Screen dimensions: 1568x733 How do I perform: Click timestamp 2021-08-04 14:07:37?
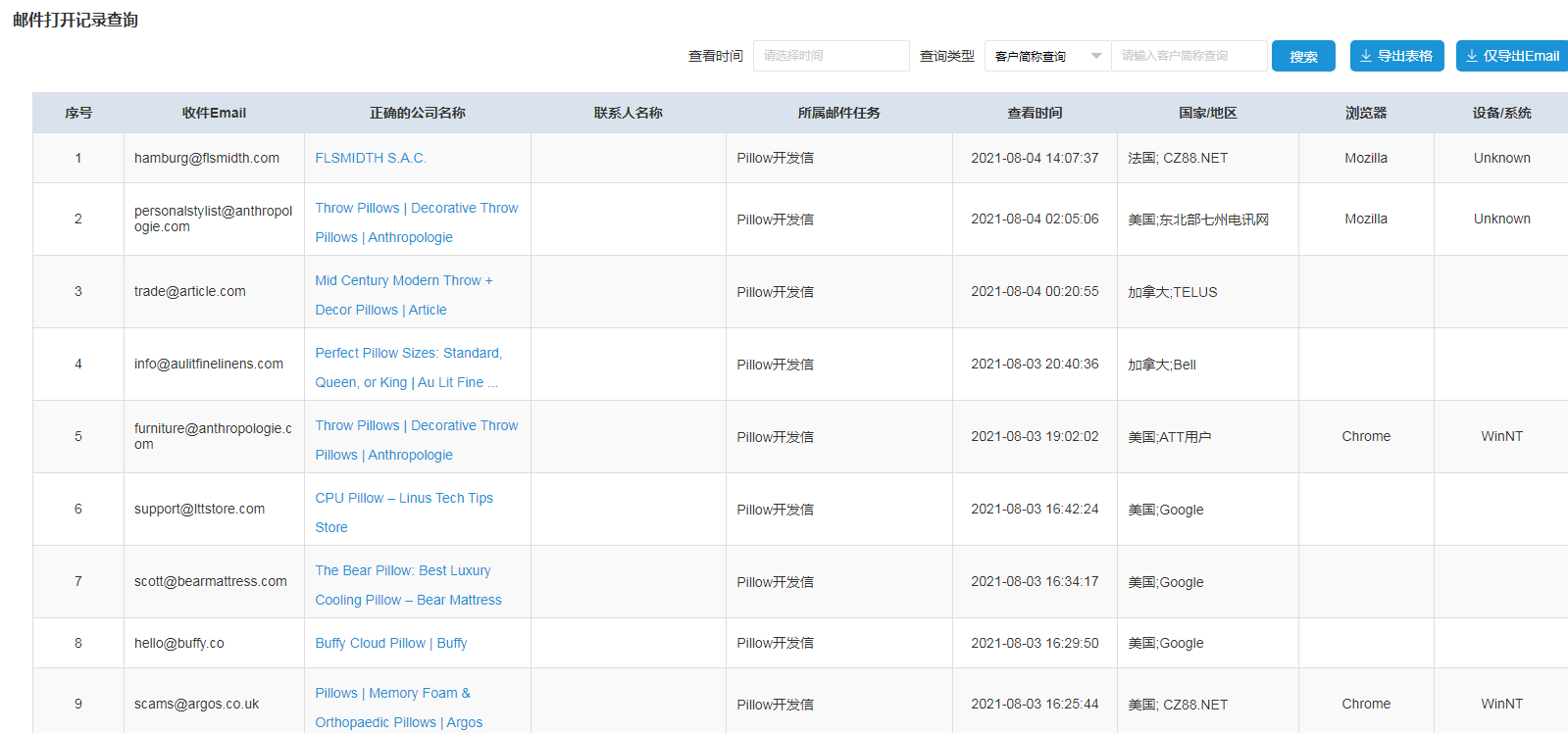(1035, 158)
